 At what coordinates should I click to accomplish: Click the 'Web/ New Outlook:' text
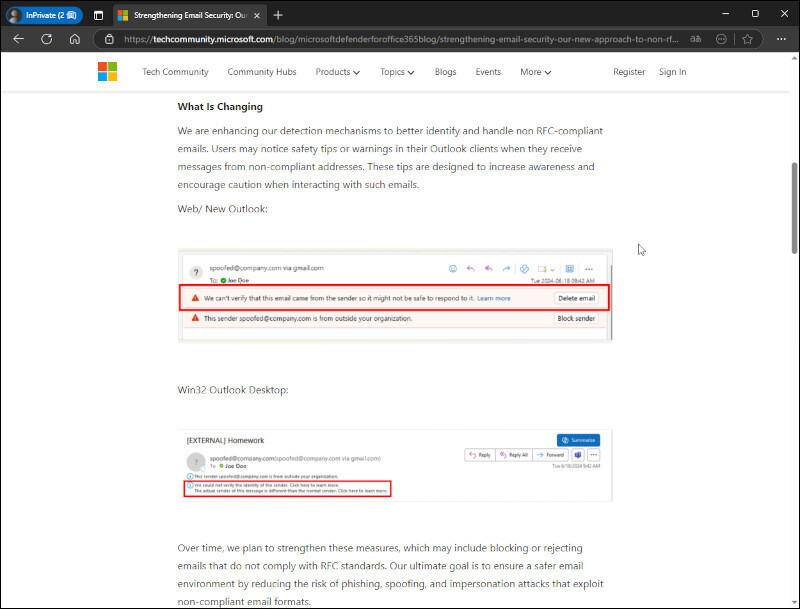[x=222, y=209]
